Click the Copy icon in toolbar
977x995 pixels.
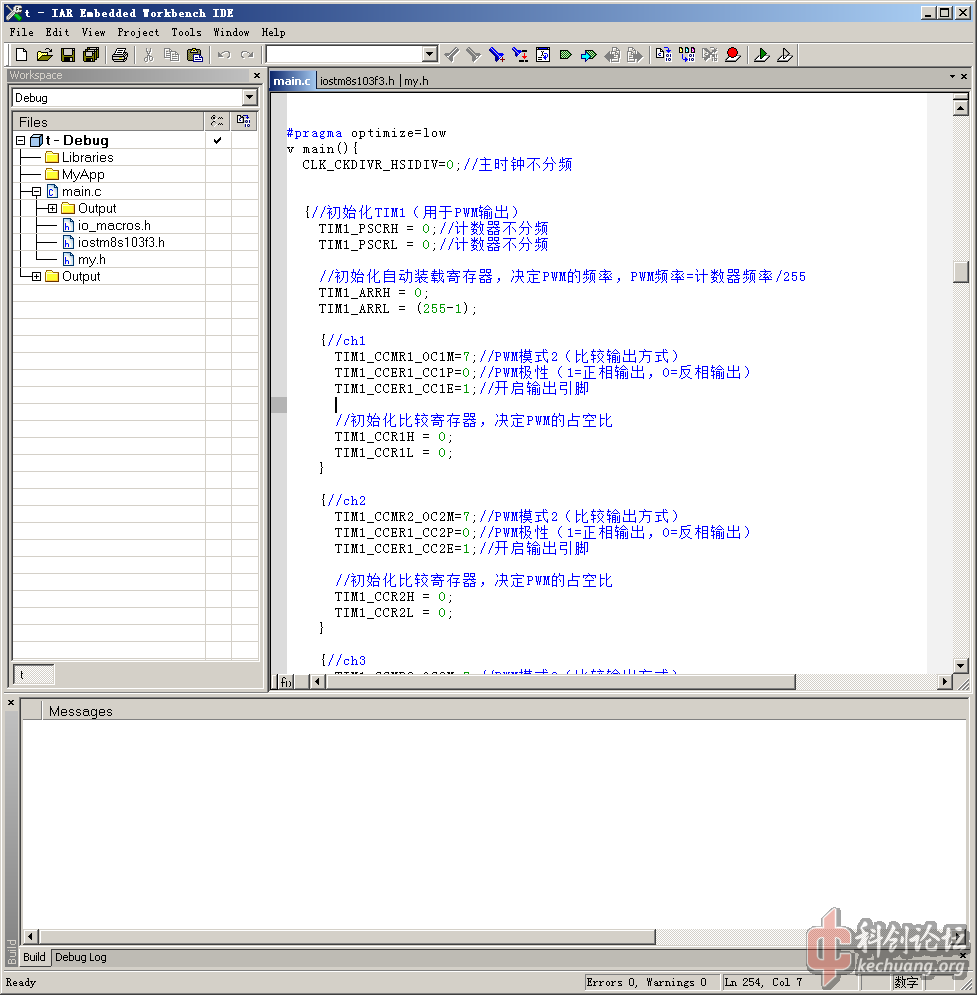[171, 55]
